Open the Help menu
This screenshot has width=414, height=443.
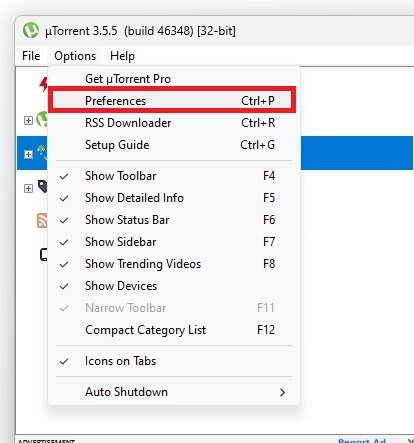(122, 56)
